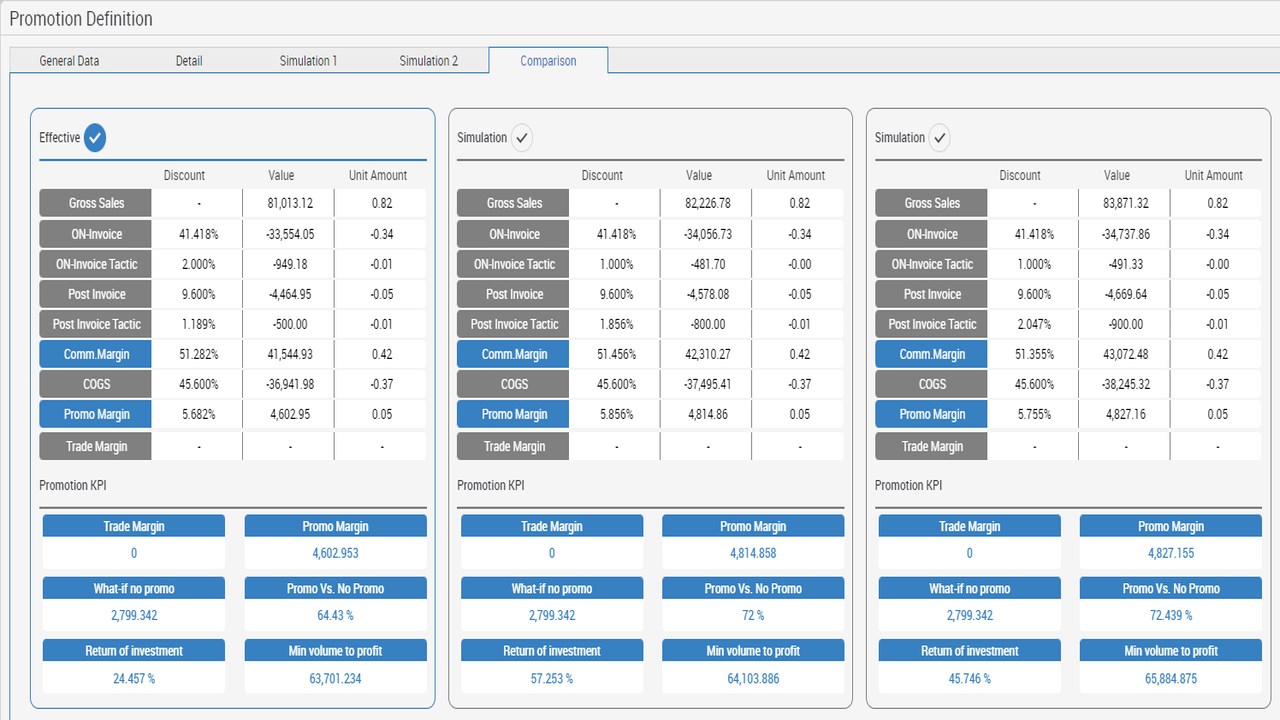Click Promo Margin KPI value 4,602.953
1280x720 pixels.
[x=335, y=553]
